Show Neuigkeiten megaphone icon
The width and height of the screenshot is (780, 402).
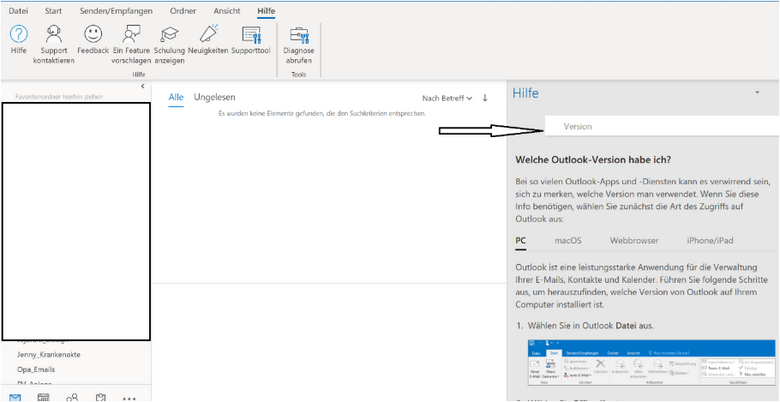click(x=208, y=34)
